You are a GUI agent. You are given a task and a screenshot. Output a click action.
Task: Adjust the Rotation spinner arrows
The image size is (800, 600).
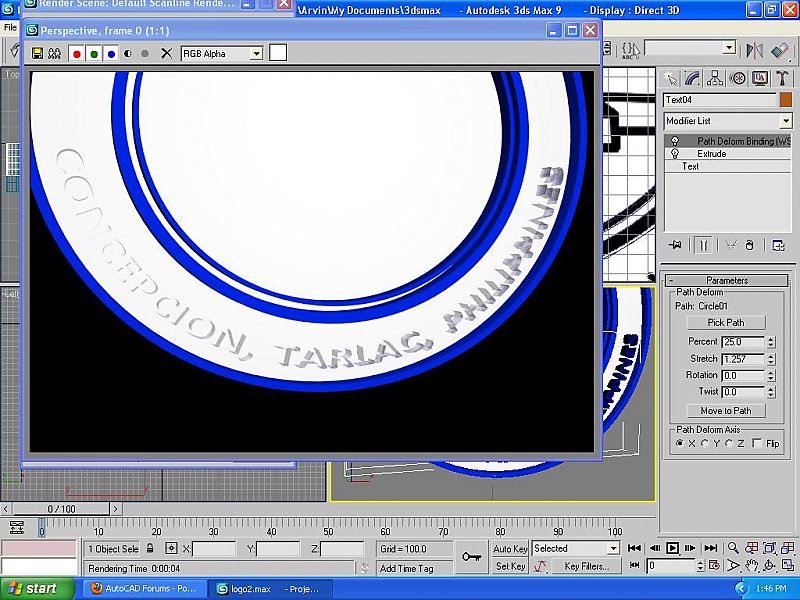pyautogui.click(x=771, y=376)
